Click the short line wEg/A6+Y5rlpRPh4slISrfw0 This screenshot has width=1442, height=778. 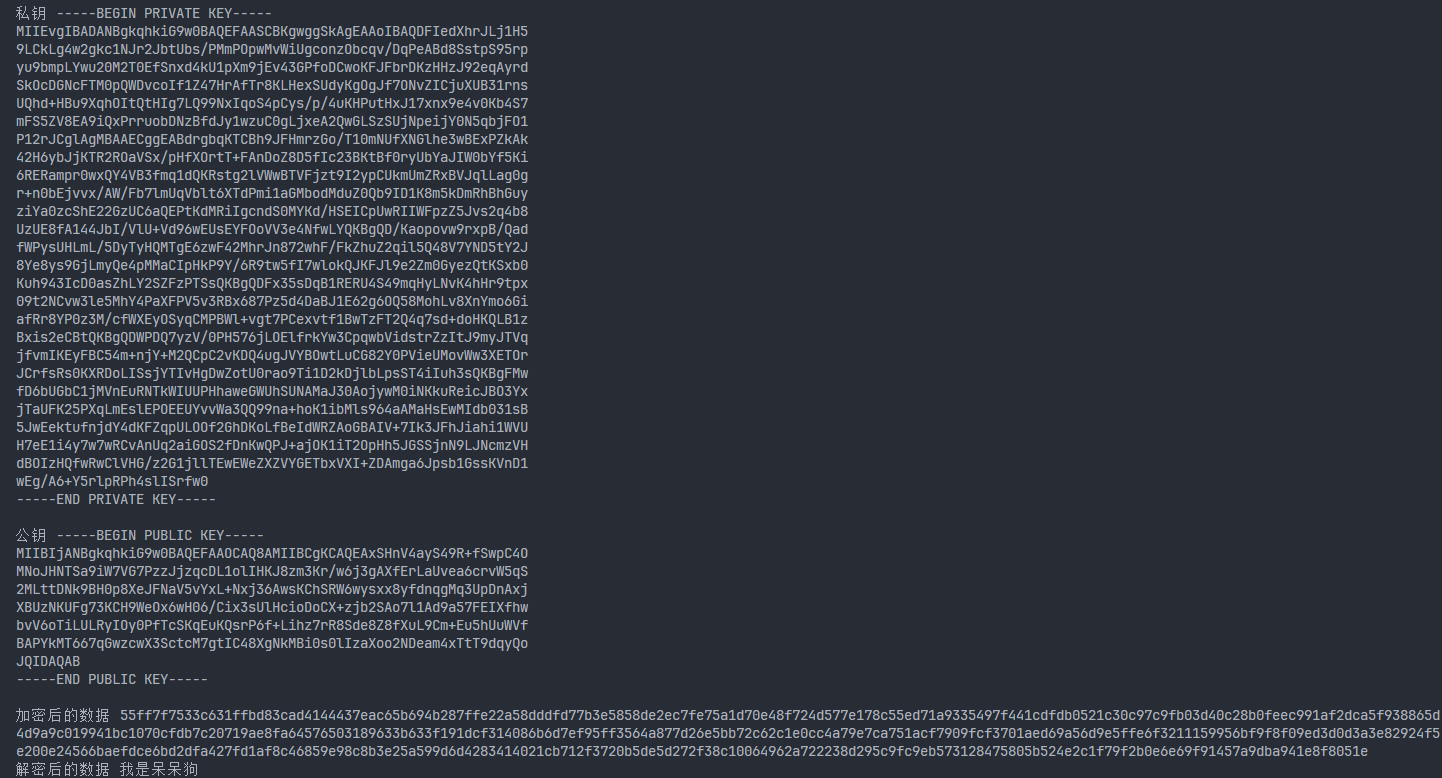[x=112, y=481]
